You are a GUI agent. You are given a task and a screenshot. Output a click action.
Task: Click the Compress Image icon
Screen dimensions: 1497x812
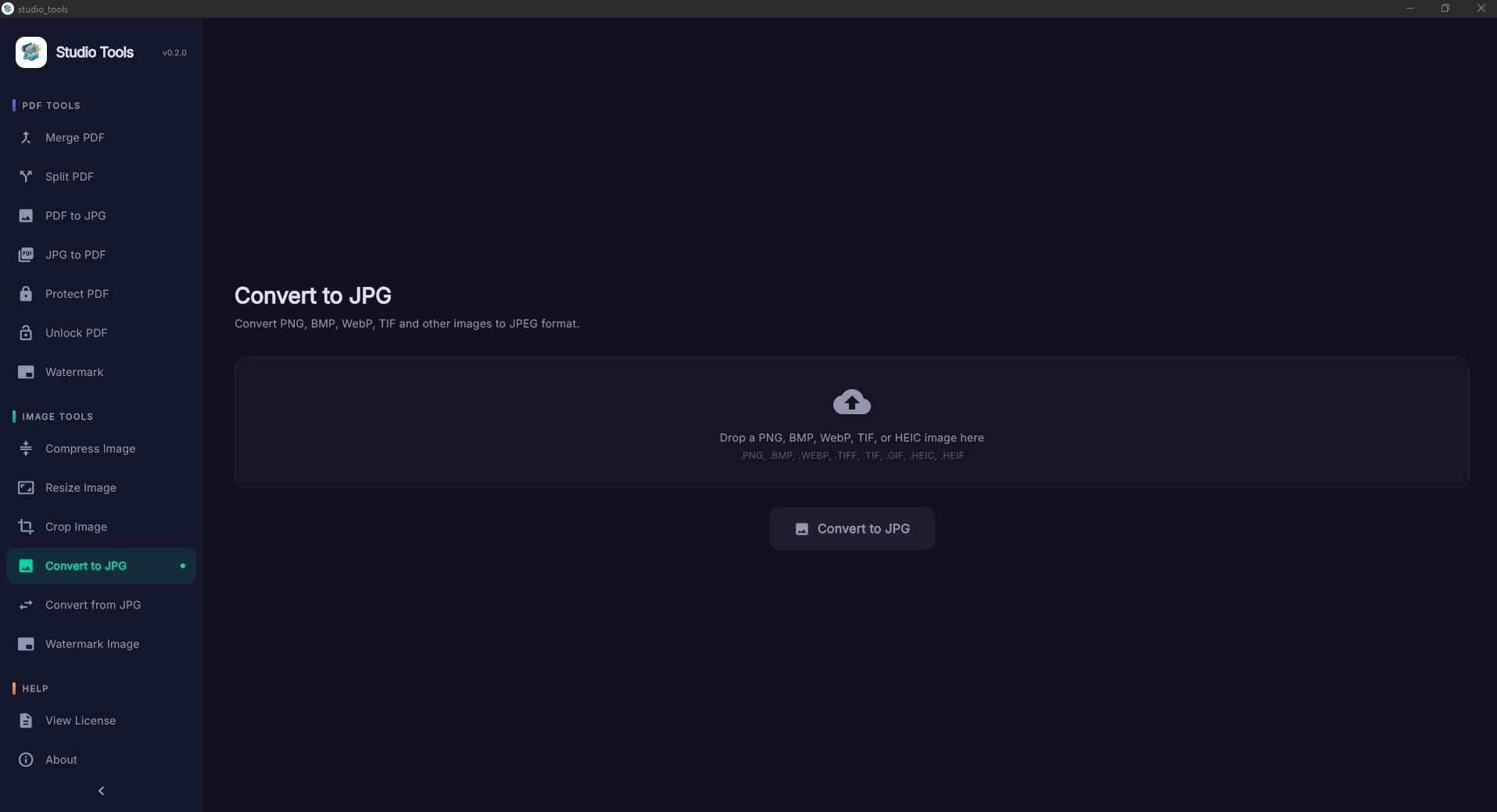pyautogui.click(x=26, y=449)
